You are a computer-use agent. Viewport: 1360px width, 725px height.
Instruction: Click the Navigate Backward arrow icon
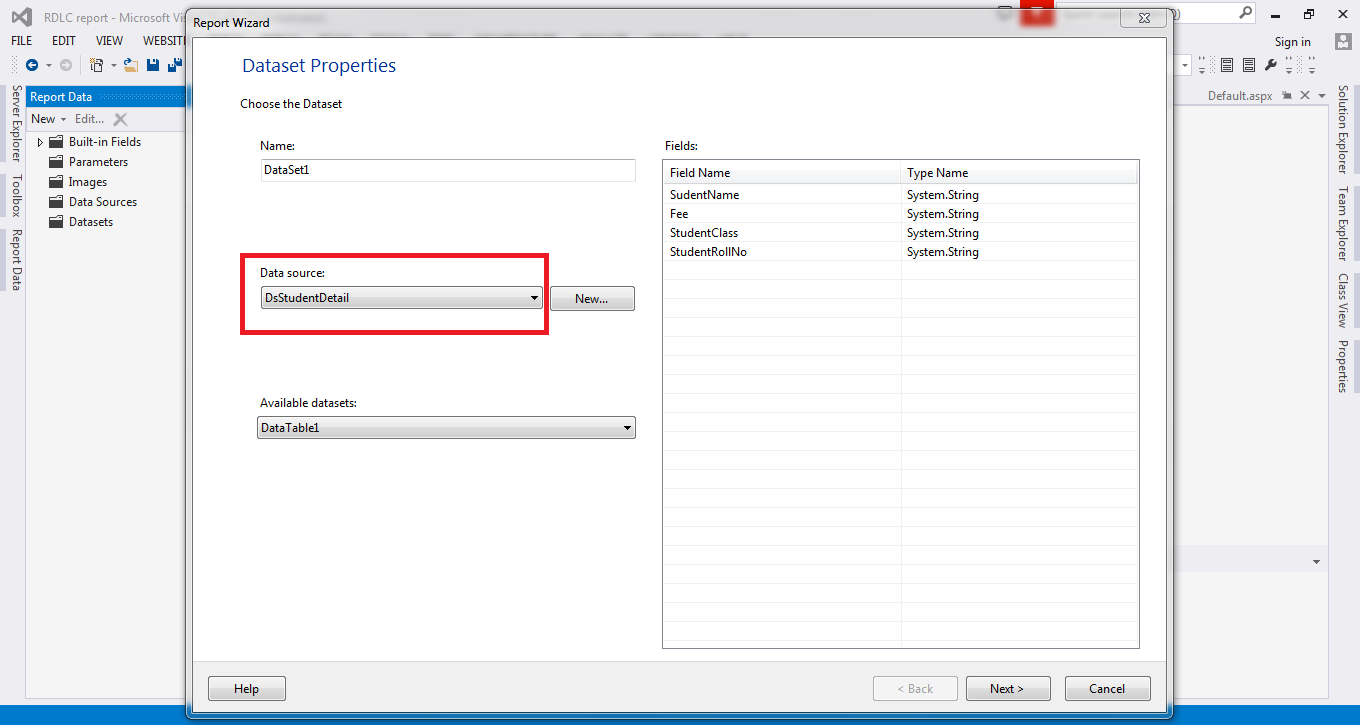click(32, 64)
